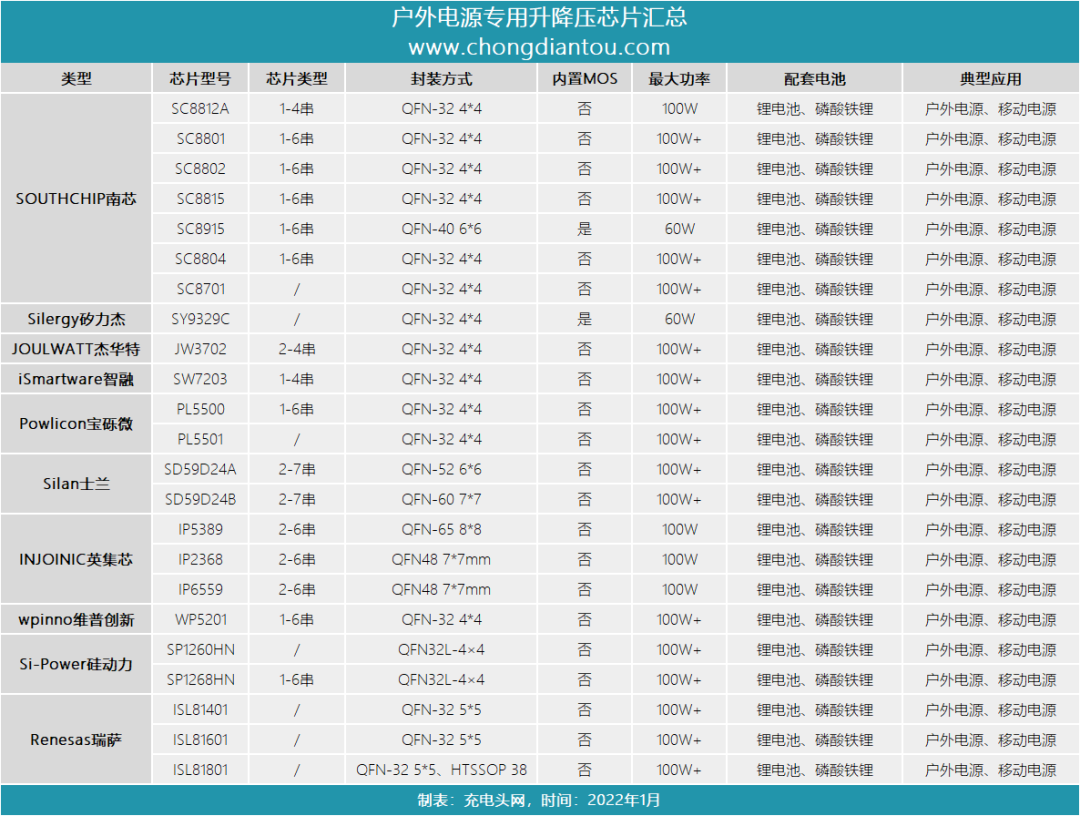
Task: Click chip model IP6559
Action: pos(200,589)
